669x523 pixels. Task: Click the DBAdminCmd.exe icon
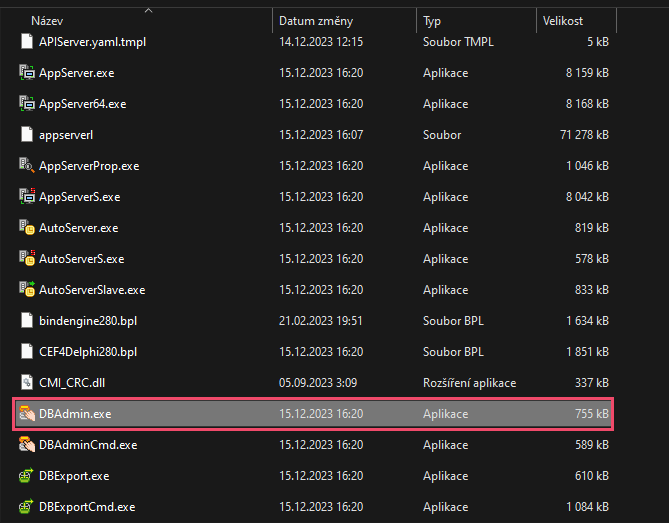coord(27,444)
